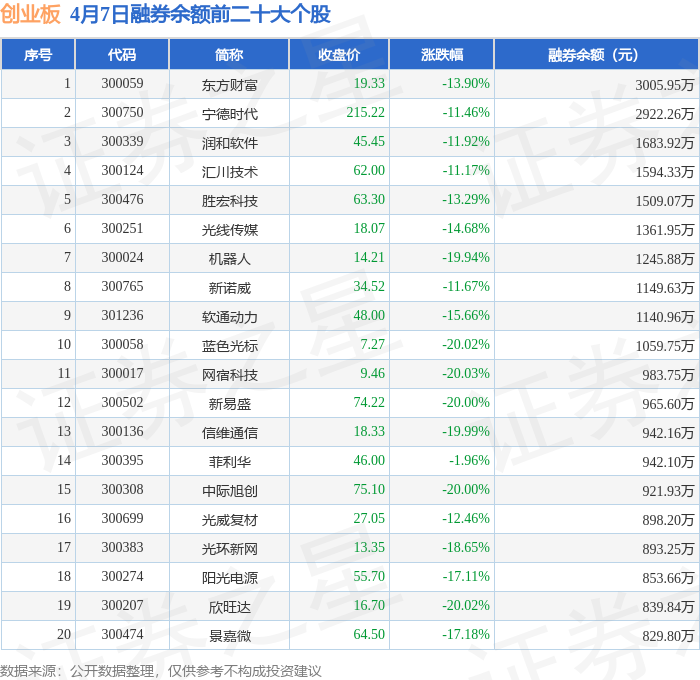Image resolution: width=700 pixels, height=680 pixels.
Task: Click sequence number 10
Action: point(64,345)
